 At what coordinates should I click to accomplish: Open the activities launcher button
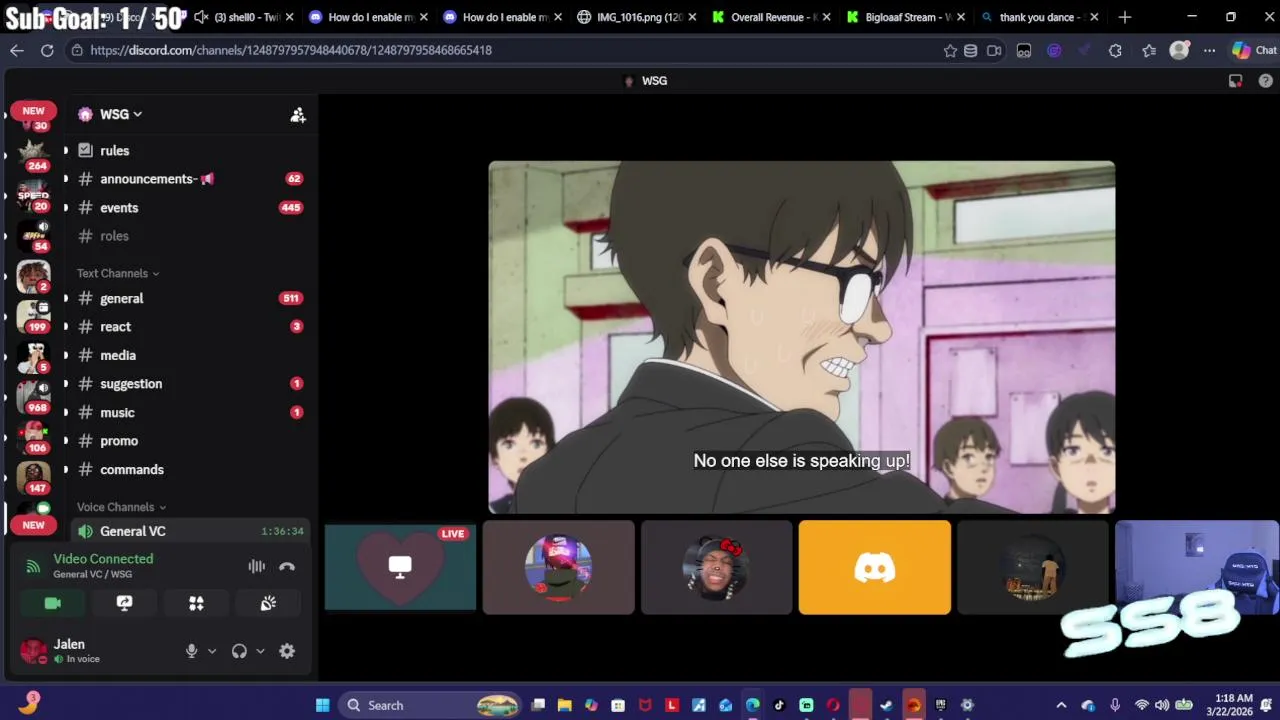click(x=196, y=603)
